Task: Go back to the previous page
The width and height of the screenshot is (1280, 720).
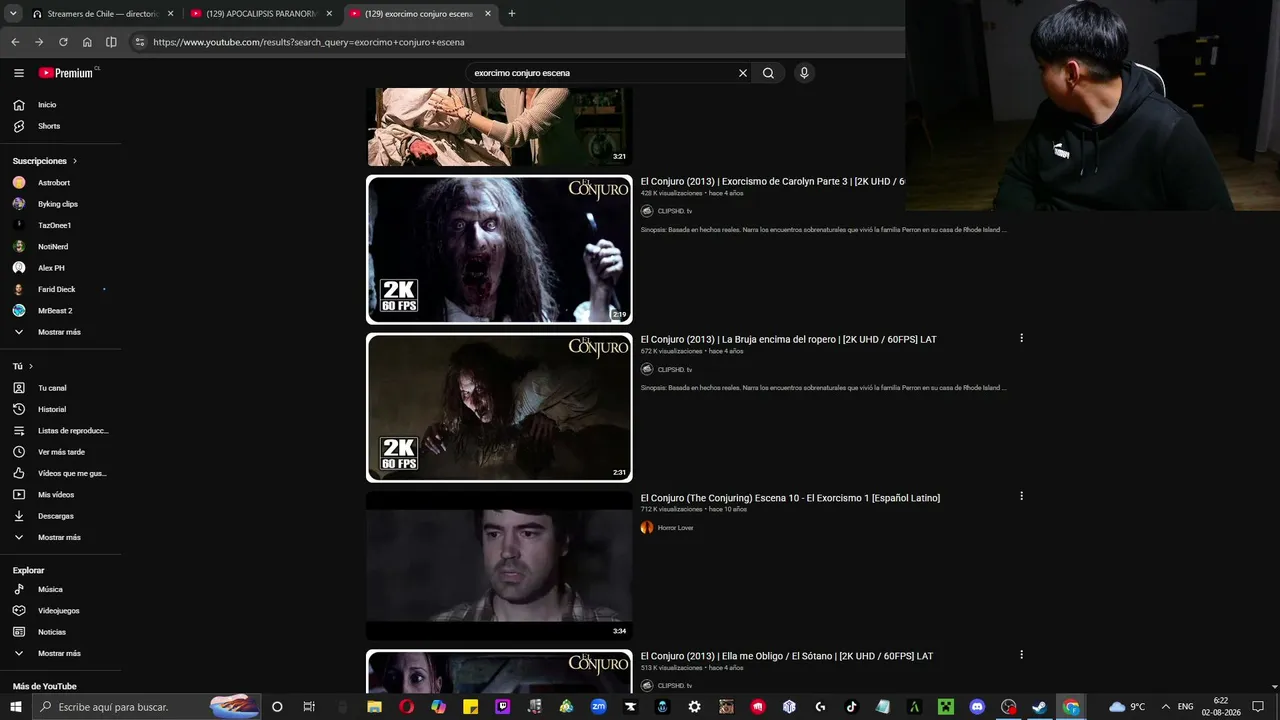Action: tap(15, 42)
